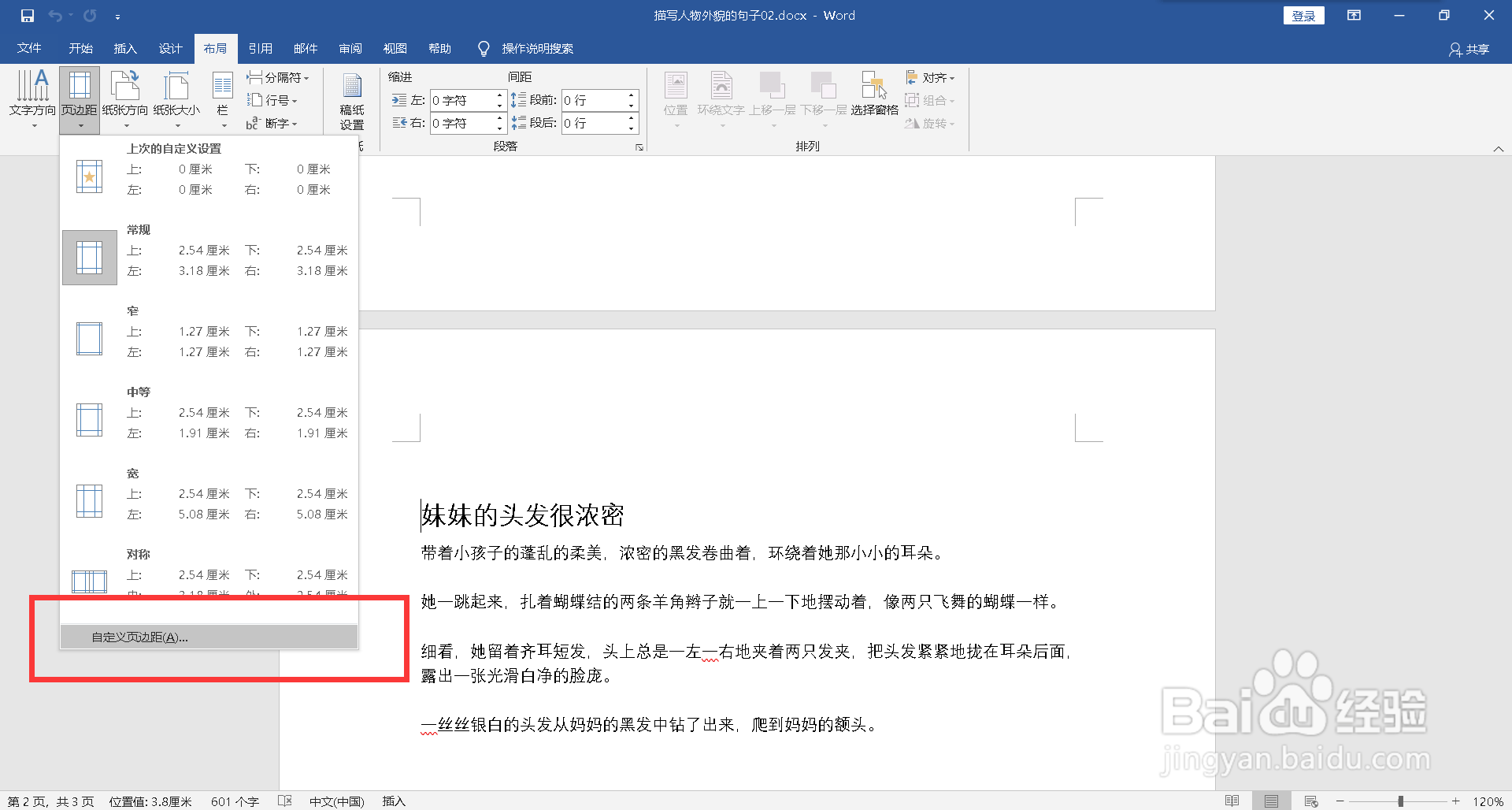Open the 行号 (Line Numbers) dropdown
1512x810 pixels.
pyautogui.click(x=274, y=100)
